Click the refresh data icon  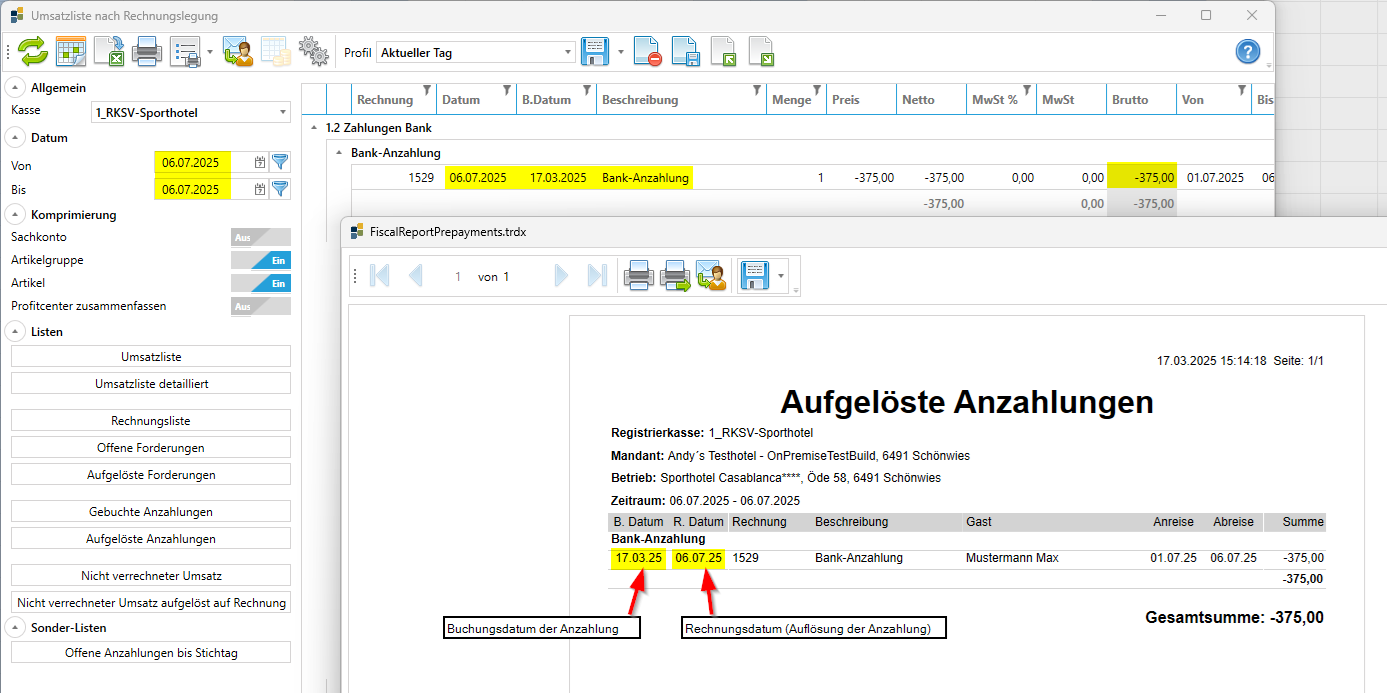32,51
